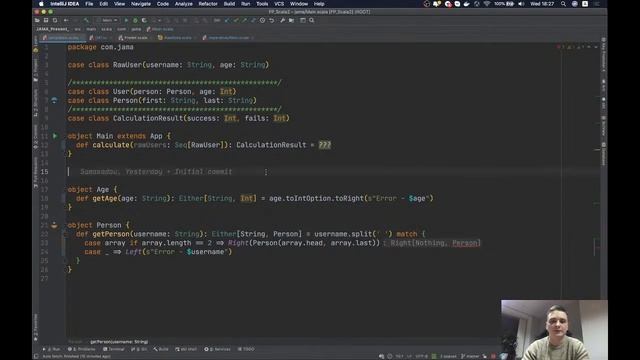Click JAVA_Present breadcrumb root

pos(52,29)
